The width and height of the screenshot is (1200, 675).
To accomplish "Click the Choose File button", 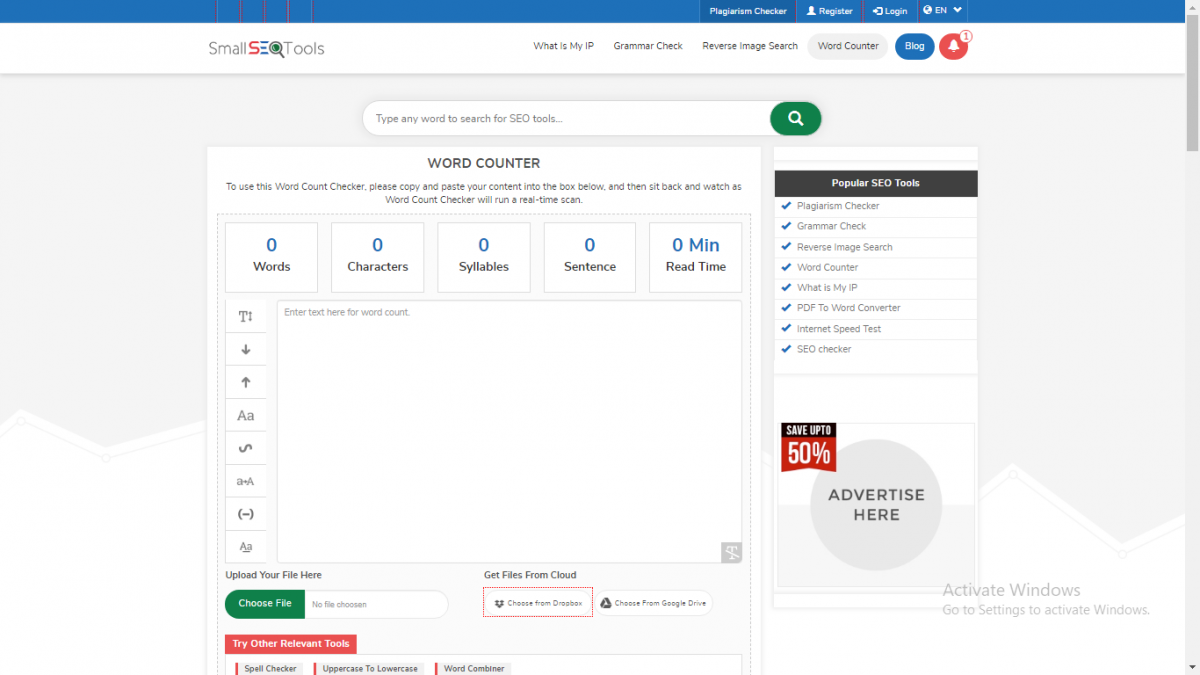I will 264,603.
